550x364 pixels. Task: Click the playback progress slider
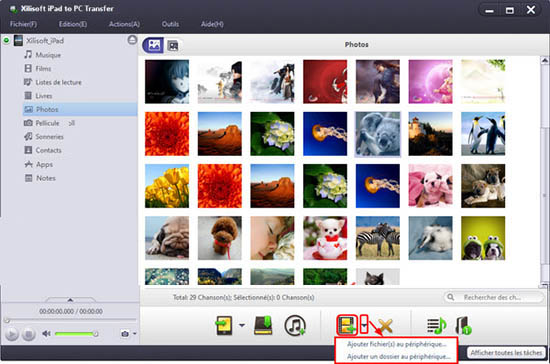pos(70,319)
